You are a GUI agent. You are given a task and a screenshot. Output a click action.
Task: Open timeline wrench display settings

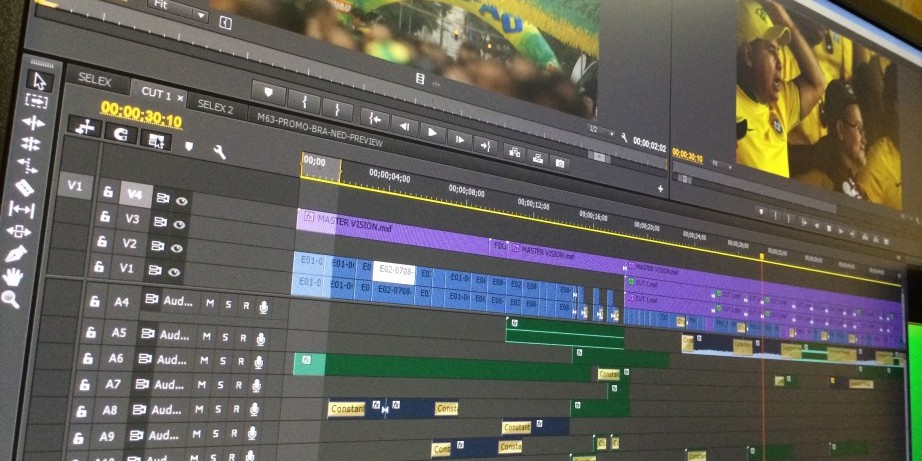[x=219, y=151]
